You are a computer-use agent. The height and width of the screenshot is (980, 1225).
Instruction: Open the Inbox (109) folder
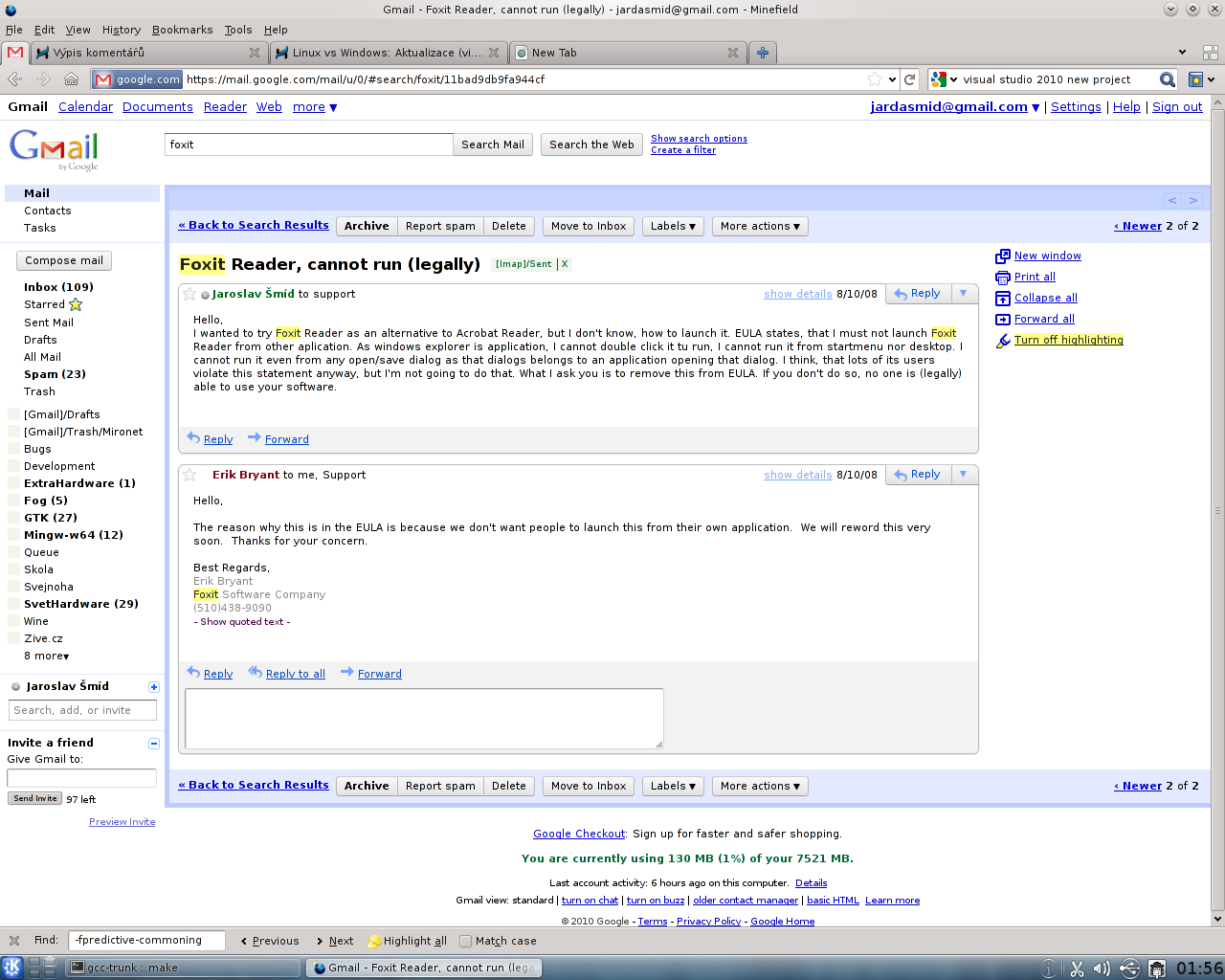[58, 287]
